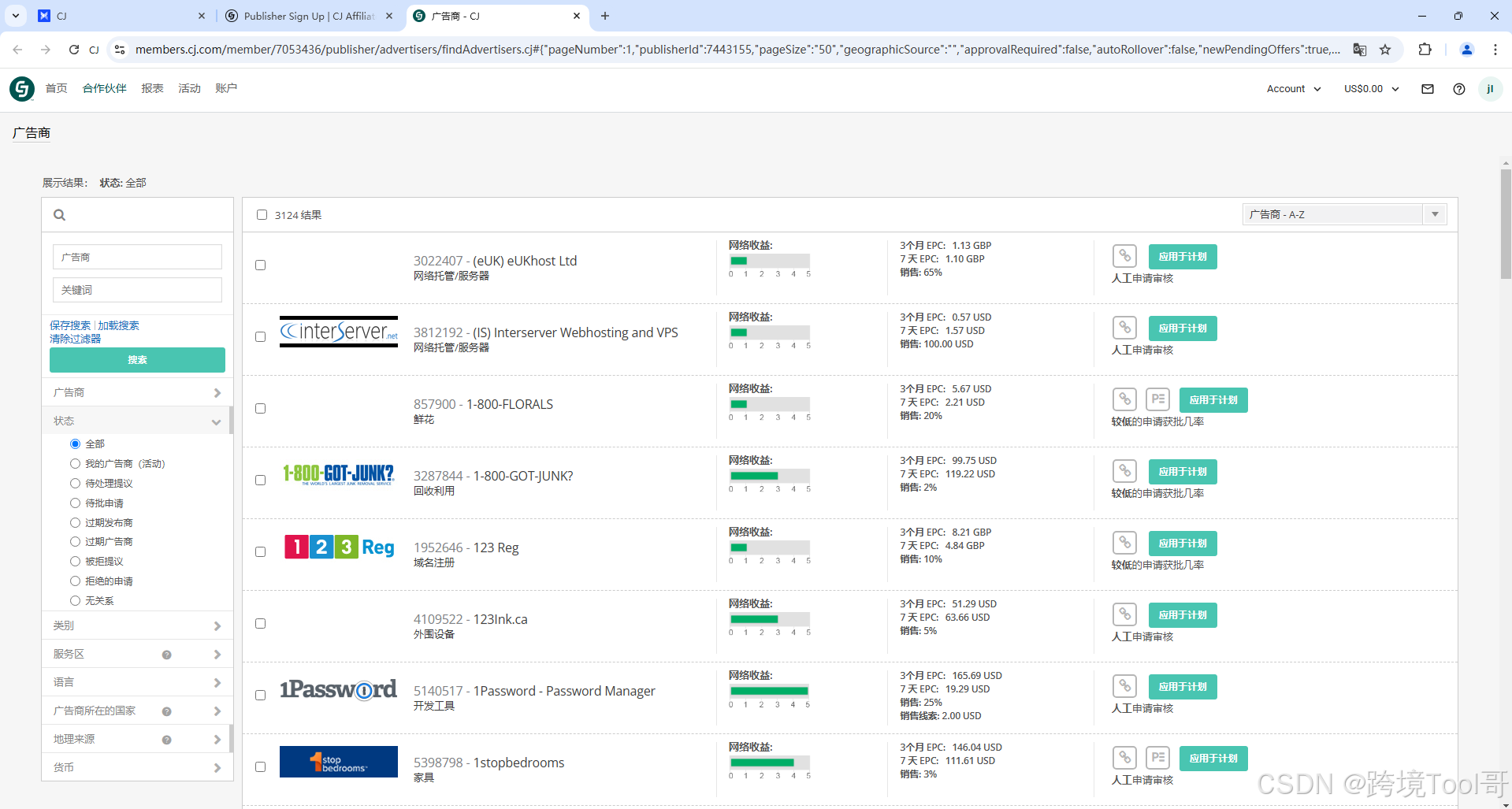
Task: Click the search magnifier icon in filter panel
Action: (x=59, y=215)
